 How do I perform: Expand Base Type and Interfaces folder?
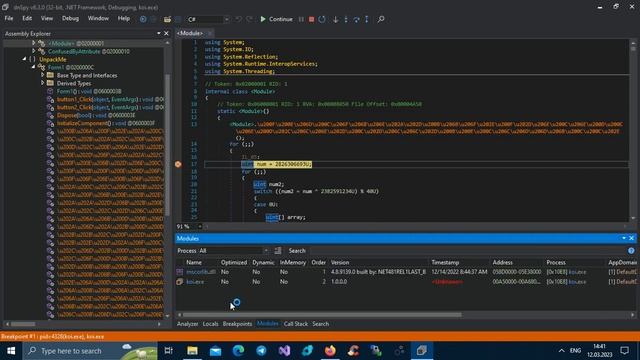[x=42, y=75]
